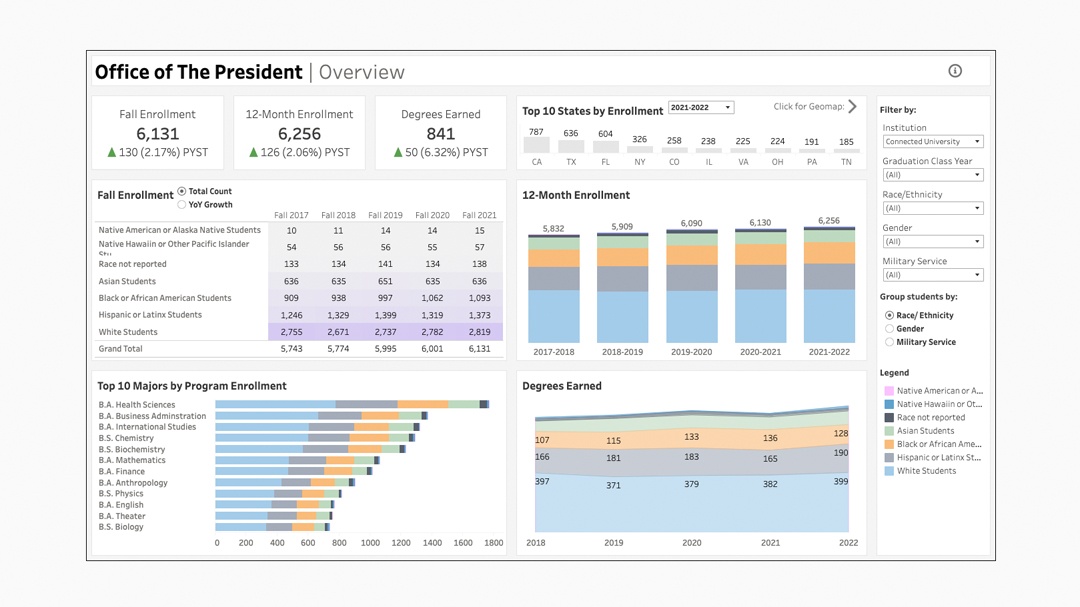Expand the Gender filter dropdown
This screenshot has width=1080, height=607.
tap(932, 241)
